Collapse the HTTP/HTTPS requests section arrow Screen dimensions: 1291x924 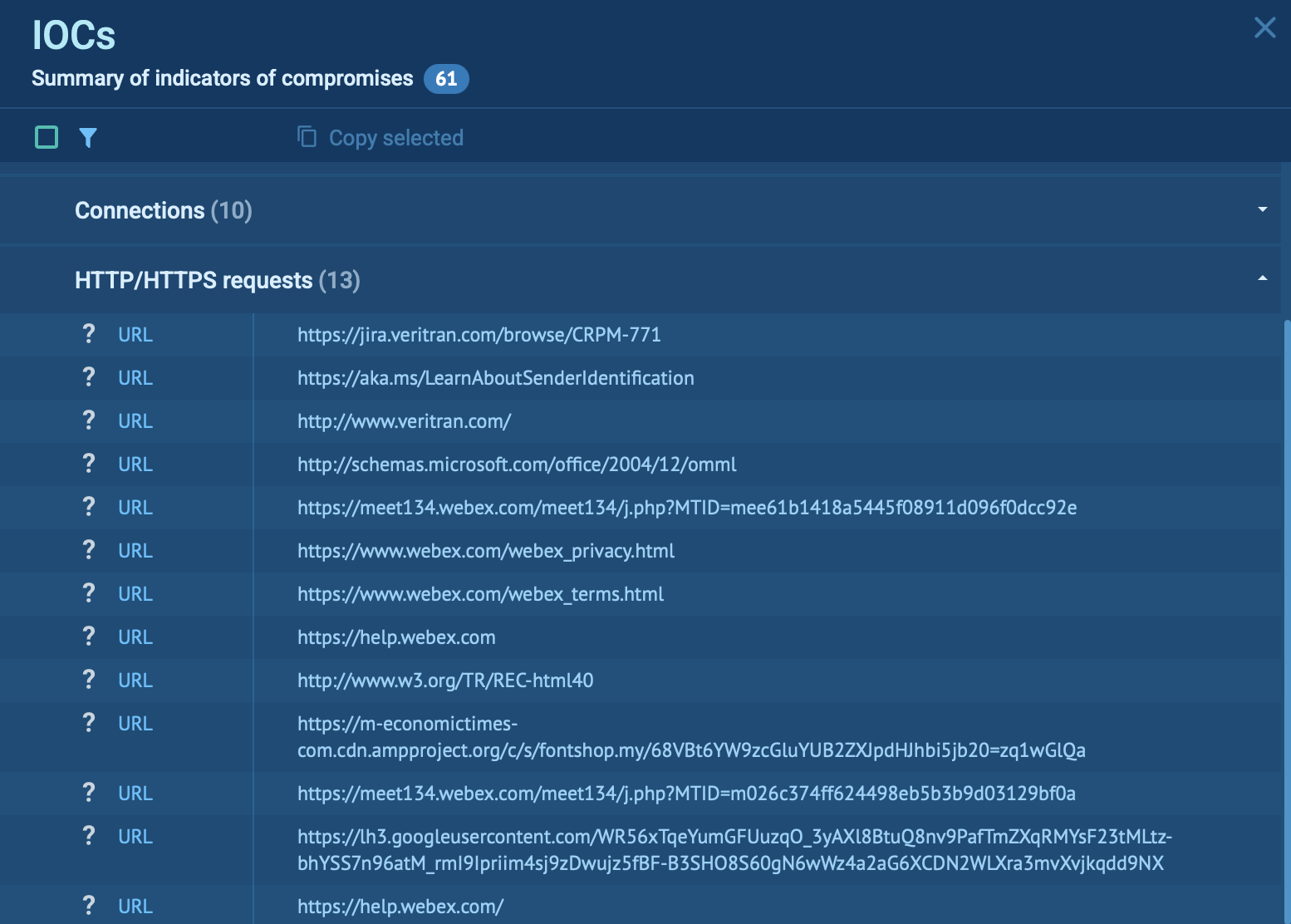(1262, 278)
